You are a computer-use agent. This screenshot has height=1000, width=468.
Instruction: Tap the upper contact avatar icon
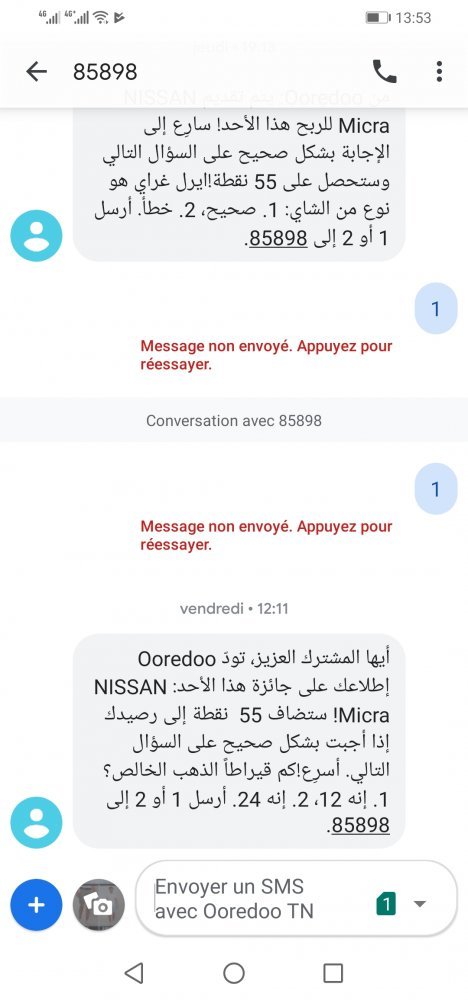(36, 235)
